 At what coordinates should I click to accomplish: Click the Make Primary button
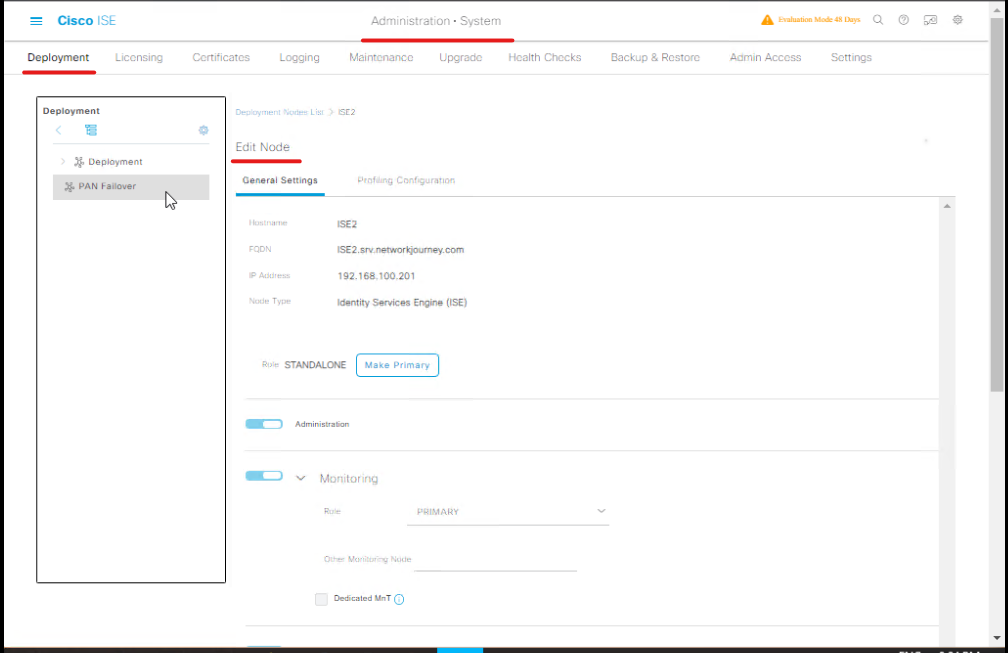pyautogui.click(x=397, y=365)
